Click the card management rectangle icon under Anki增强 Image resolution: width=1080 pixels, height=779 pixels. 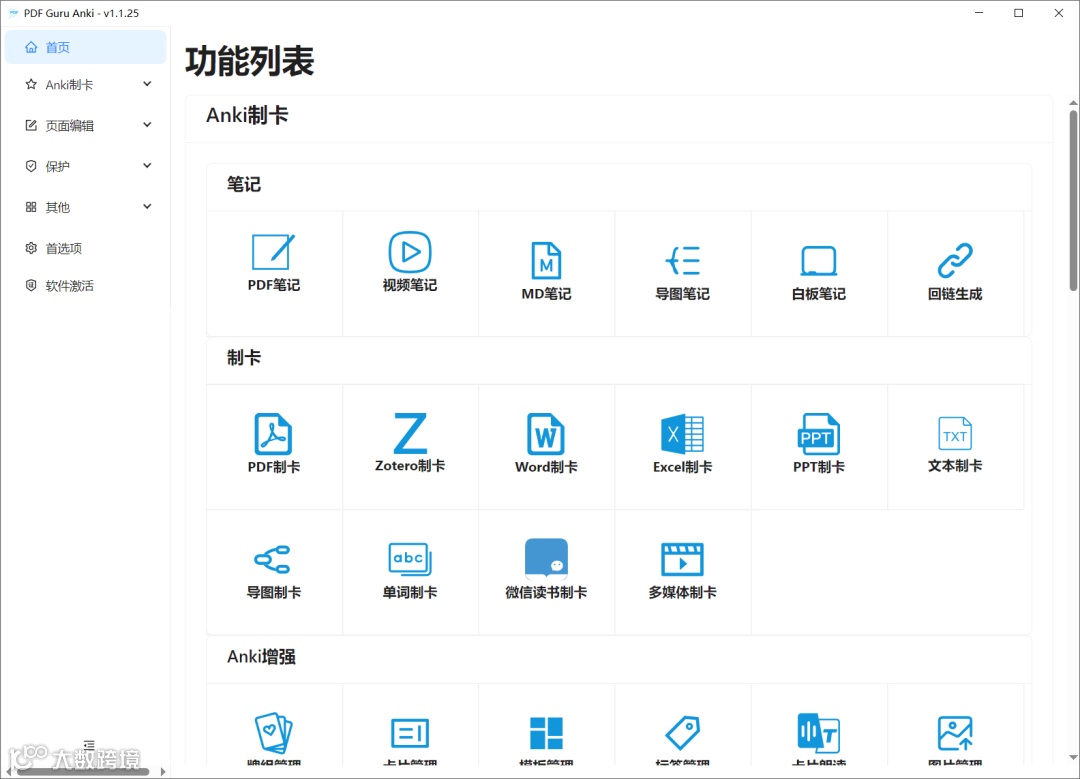(410, 733)
